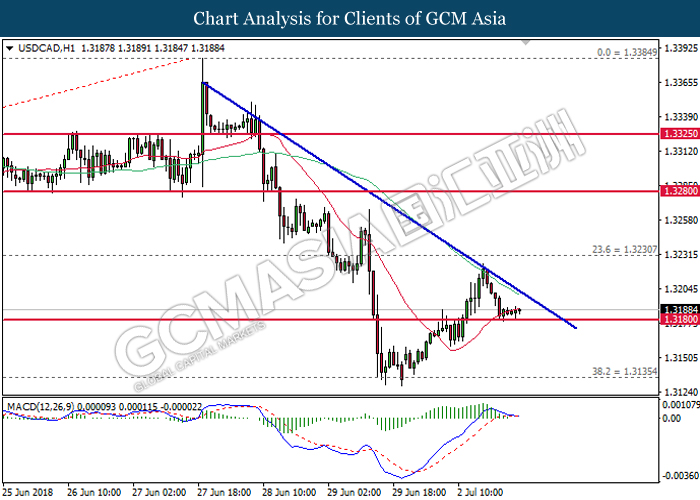Select the USDCAD,H1 symbol label
Viewport: 700px width, 500px height.
[x=46, y=48]
